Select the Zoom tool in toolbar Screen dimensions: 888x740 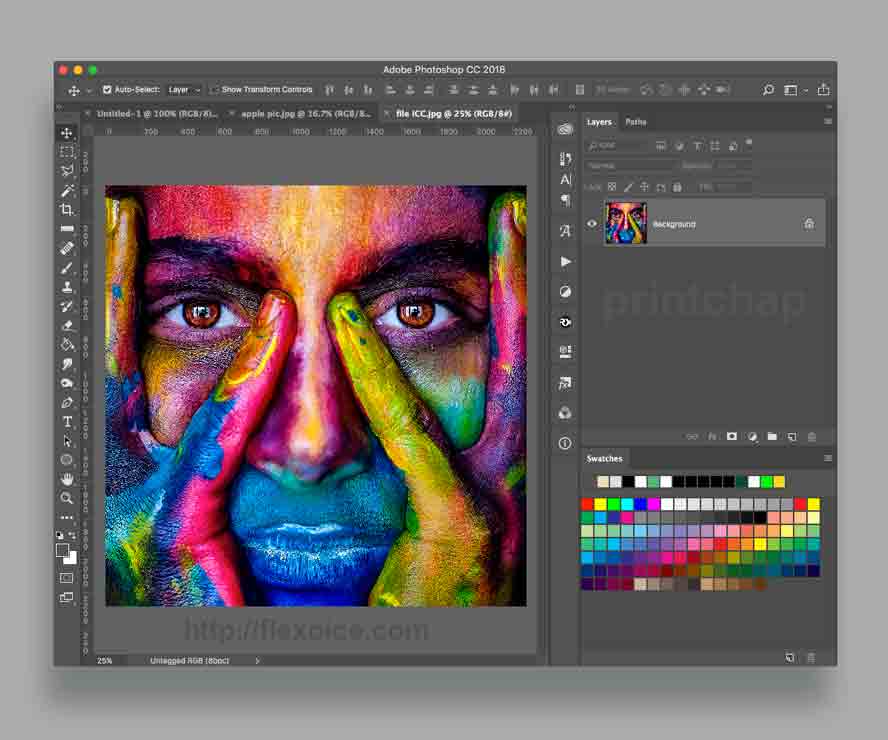click(x=67, y=497)
